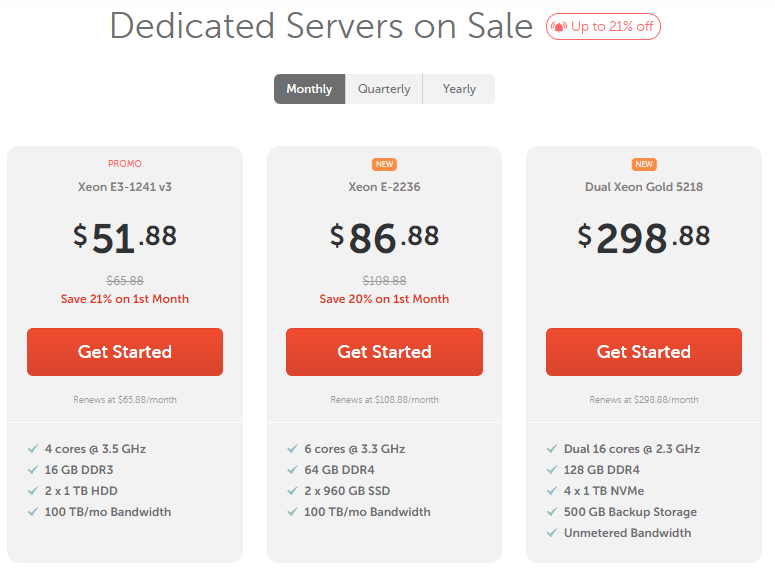
Task: Click the 'Up to 21% off' badge
Action: click(x=603, y=27)
